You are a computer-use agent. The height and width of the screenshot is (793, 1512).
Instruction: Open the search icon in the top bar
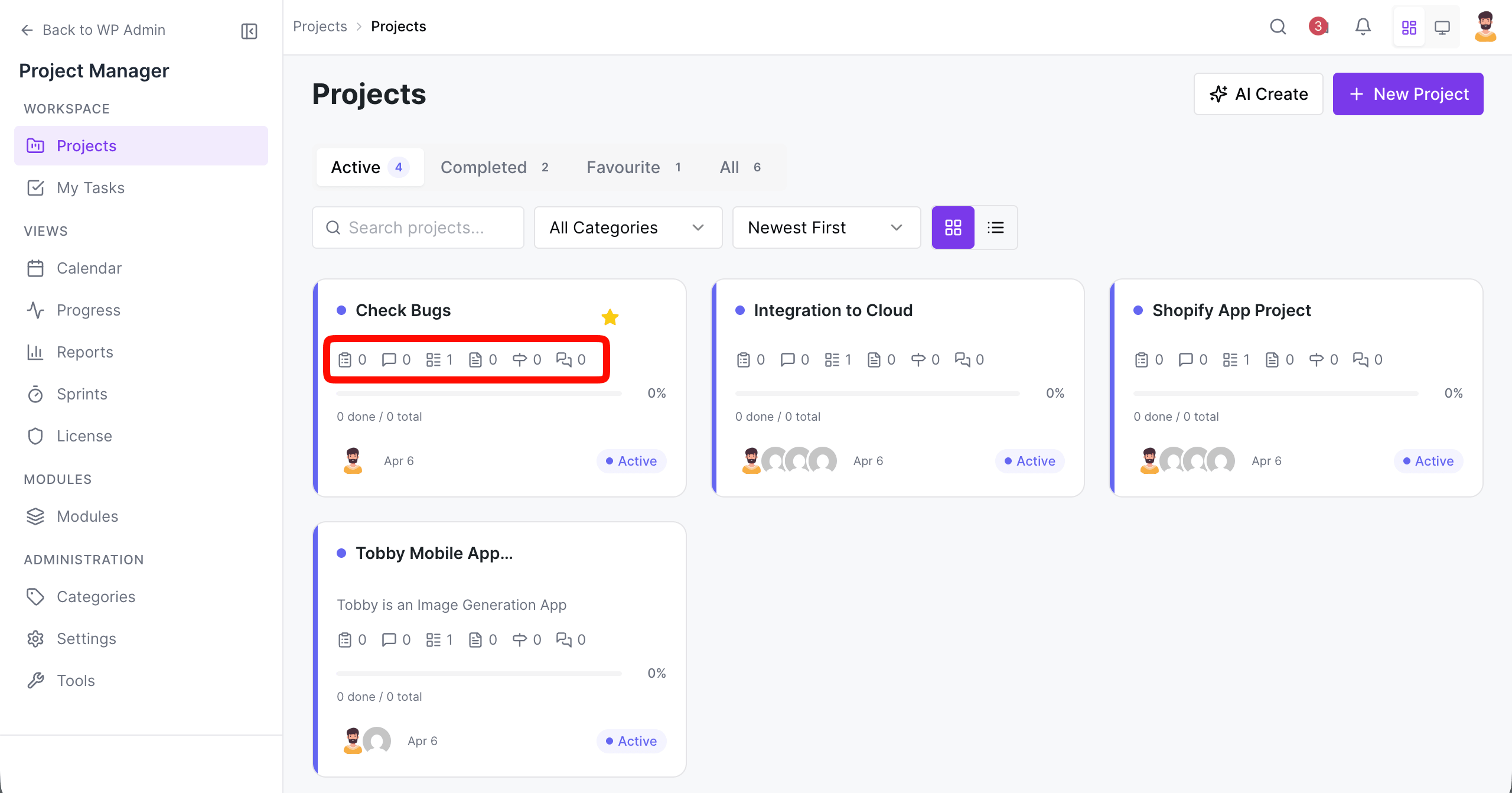pos(1278,27)
